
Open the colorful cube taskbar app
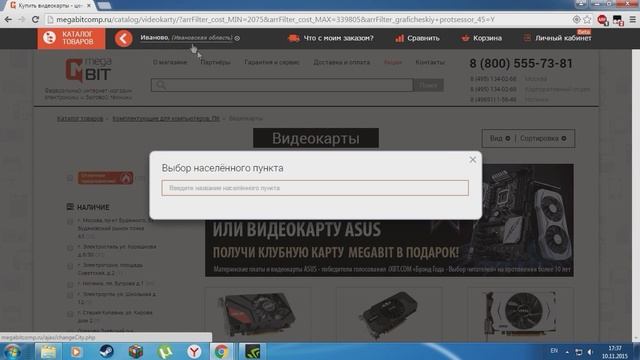(x=136, y=351)
